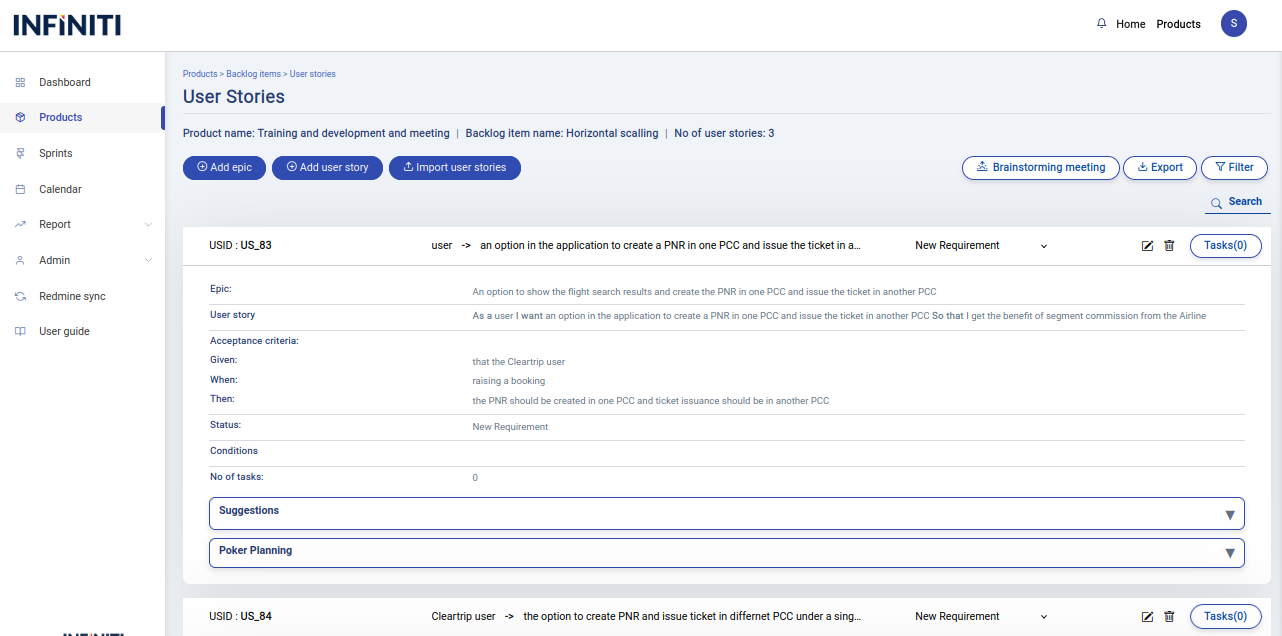
Task: Open the user avatar S menu
Action: (1233, 24)
